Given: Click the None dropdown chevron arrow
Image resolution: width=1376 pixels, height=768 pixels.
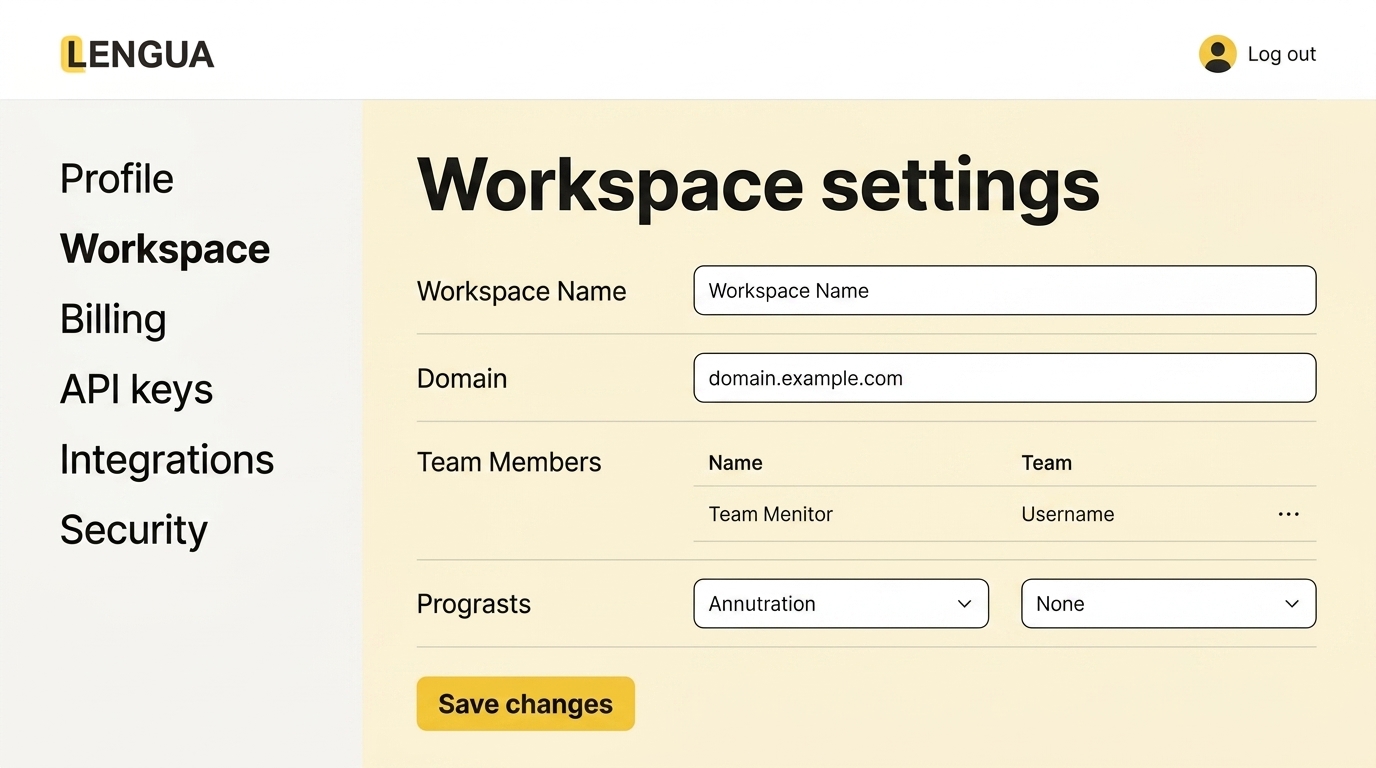Looking at the screenshot, I should click(x=1291, y=604).
